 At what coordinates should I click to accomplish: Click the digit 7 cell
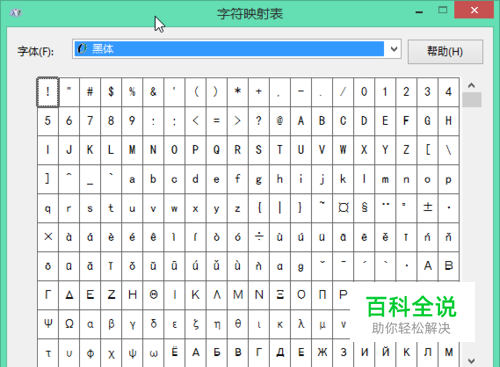pyautogui.click(x=90, y=121)
